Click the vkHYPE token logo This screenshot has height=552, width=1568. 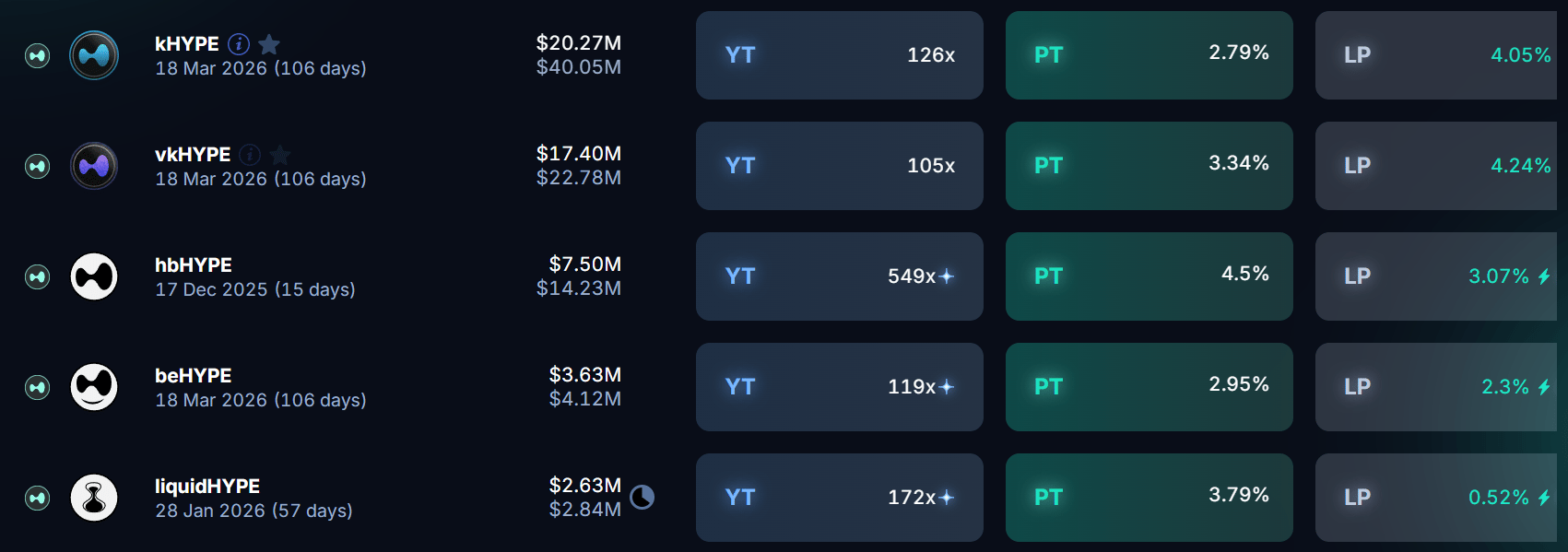94,166
